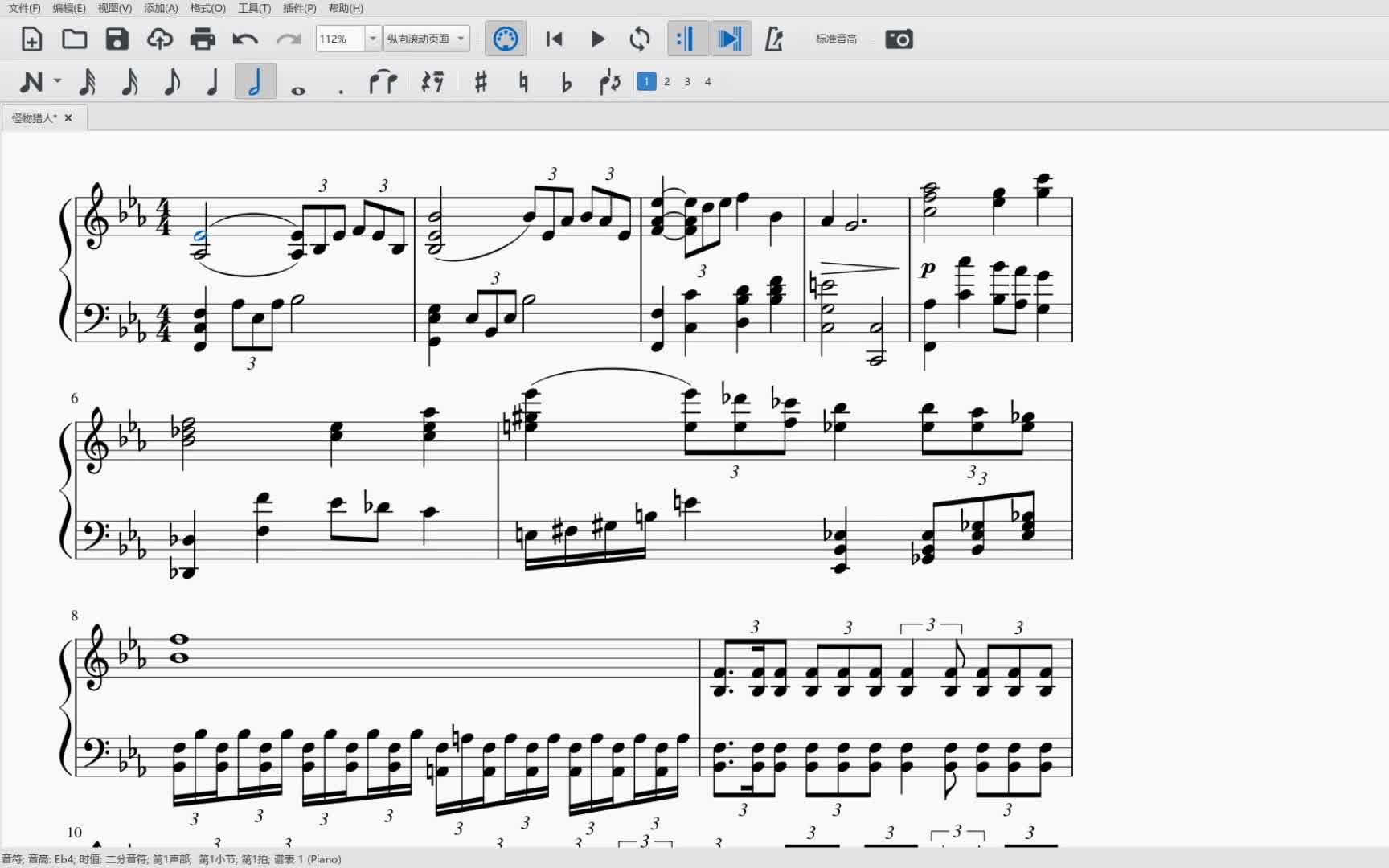Rewind playback to the start
Screen dimensions: 1389x868
pyautogui.click(x=554, y=39)
